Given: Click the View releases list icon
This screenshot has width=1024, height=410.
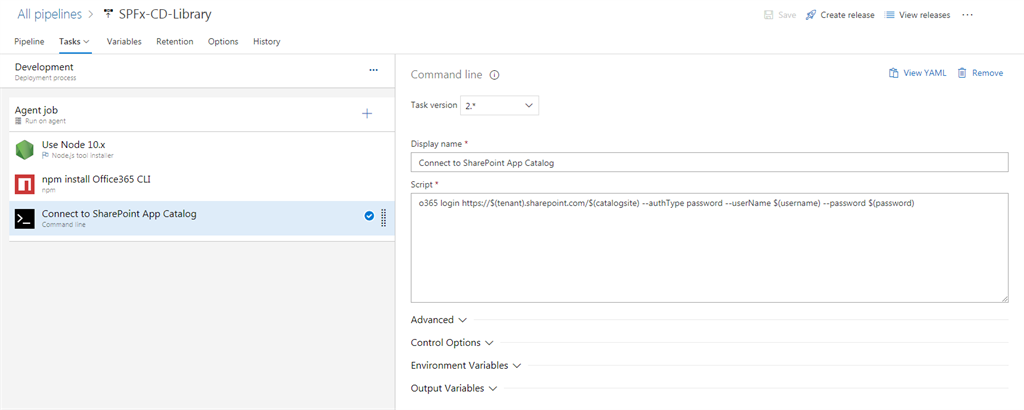Looking at the screenshot, I should (890, 15).
